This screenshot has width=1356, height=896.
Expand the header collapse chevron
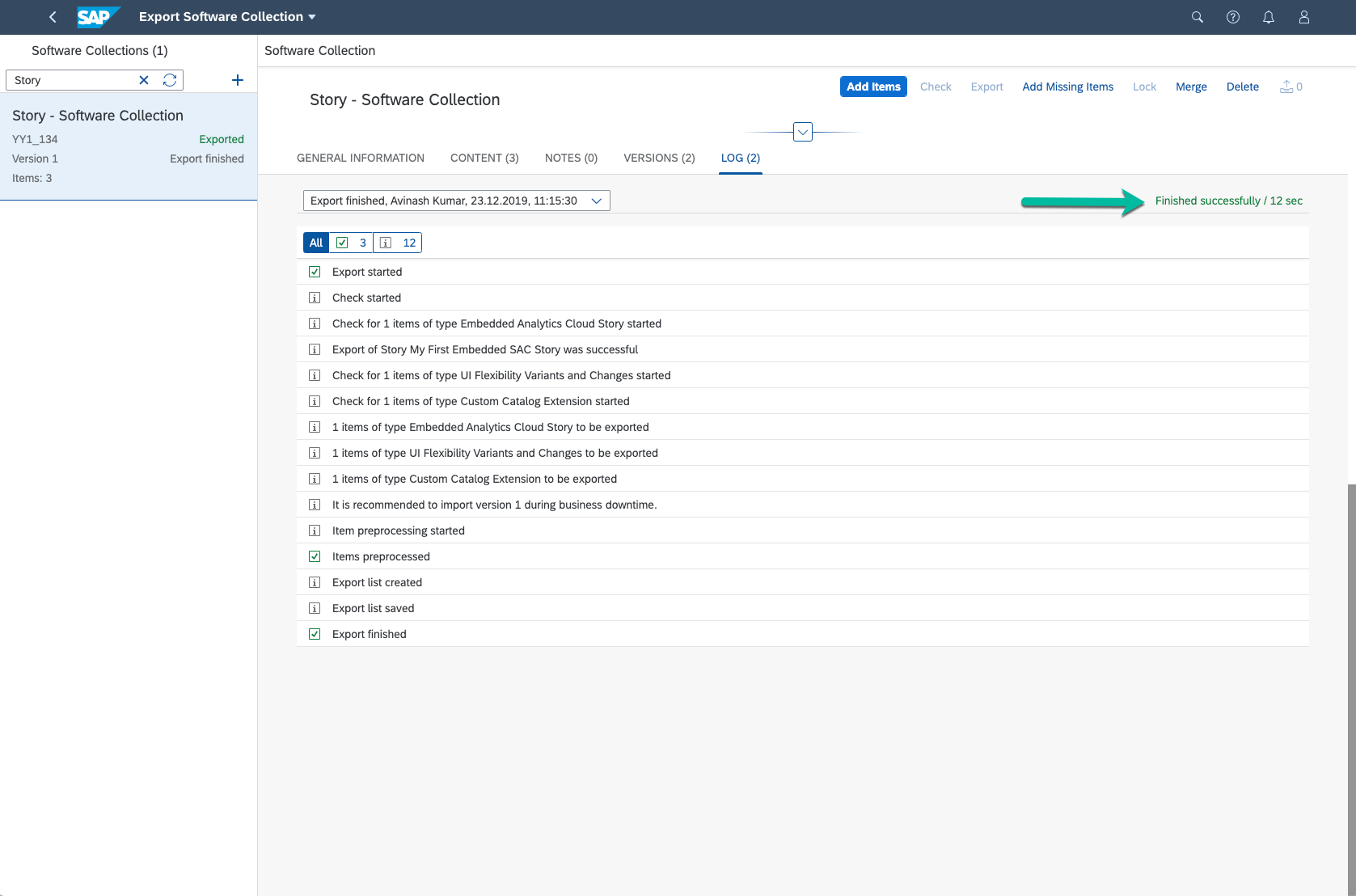[803, 132]
